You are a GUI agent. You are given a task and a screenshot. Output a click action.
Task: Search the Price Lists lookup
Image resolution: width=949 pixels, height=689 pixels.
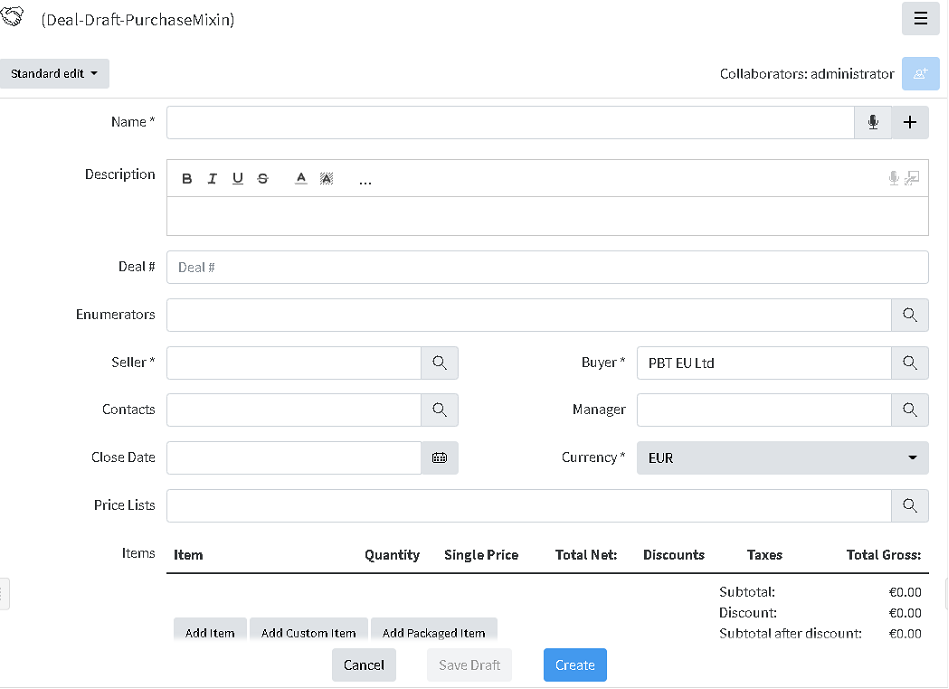point(910,506)
